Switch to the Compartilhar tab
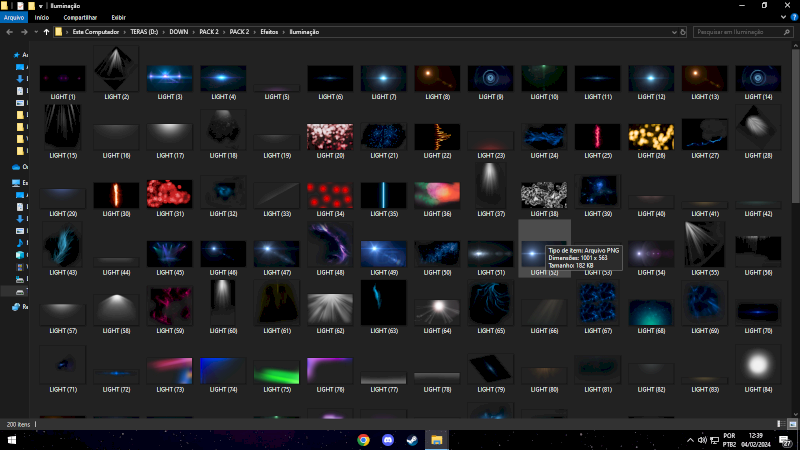 80,17
